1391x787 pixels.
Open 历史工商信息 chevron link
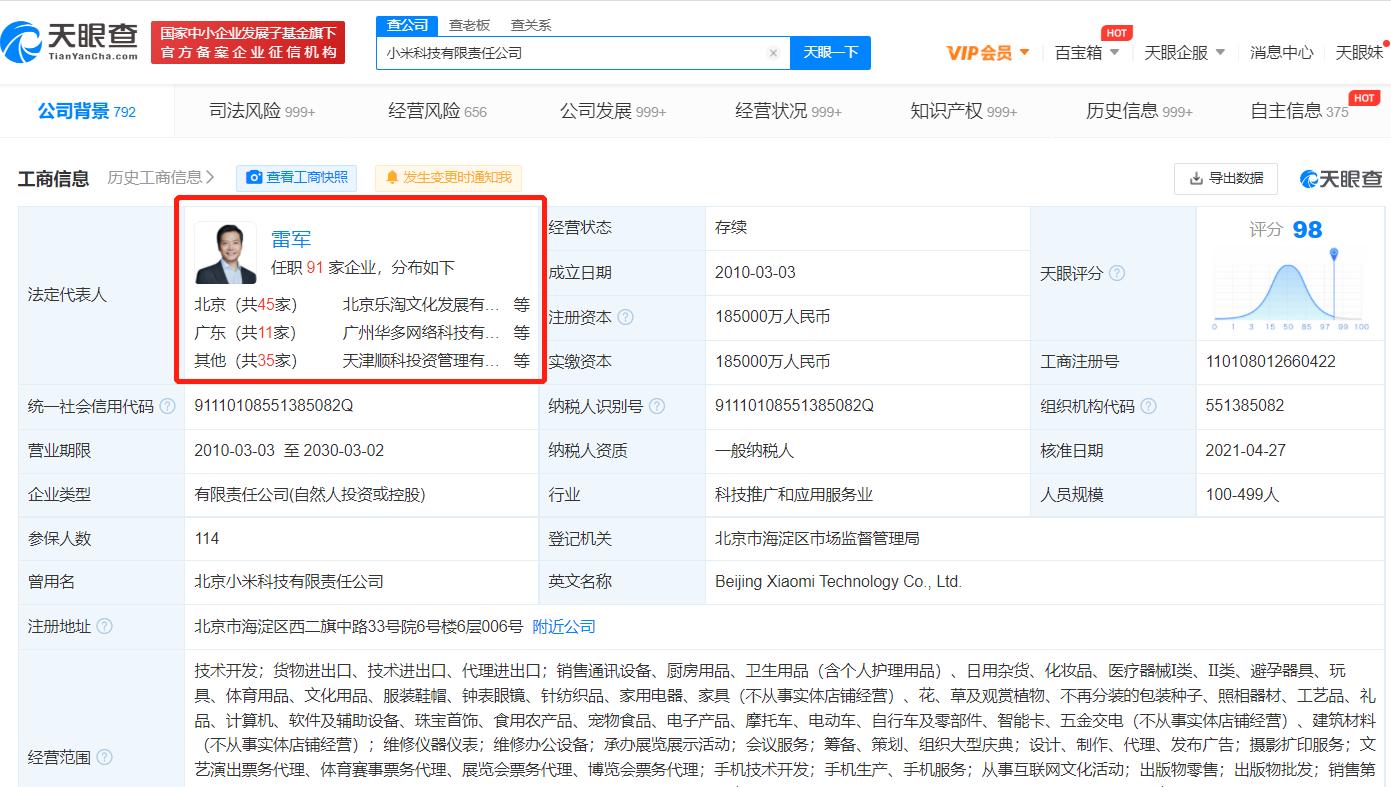(161, 178)
